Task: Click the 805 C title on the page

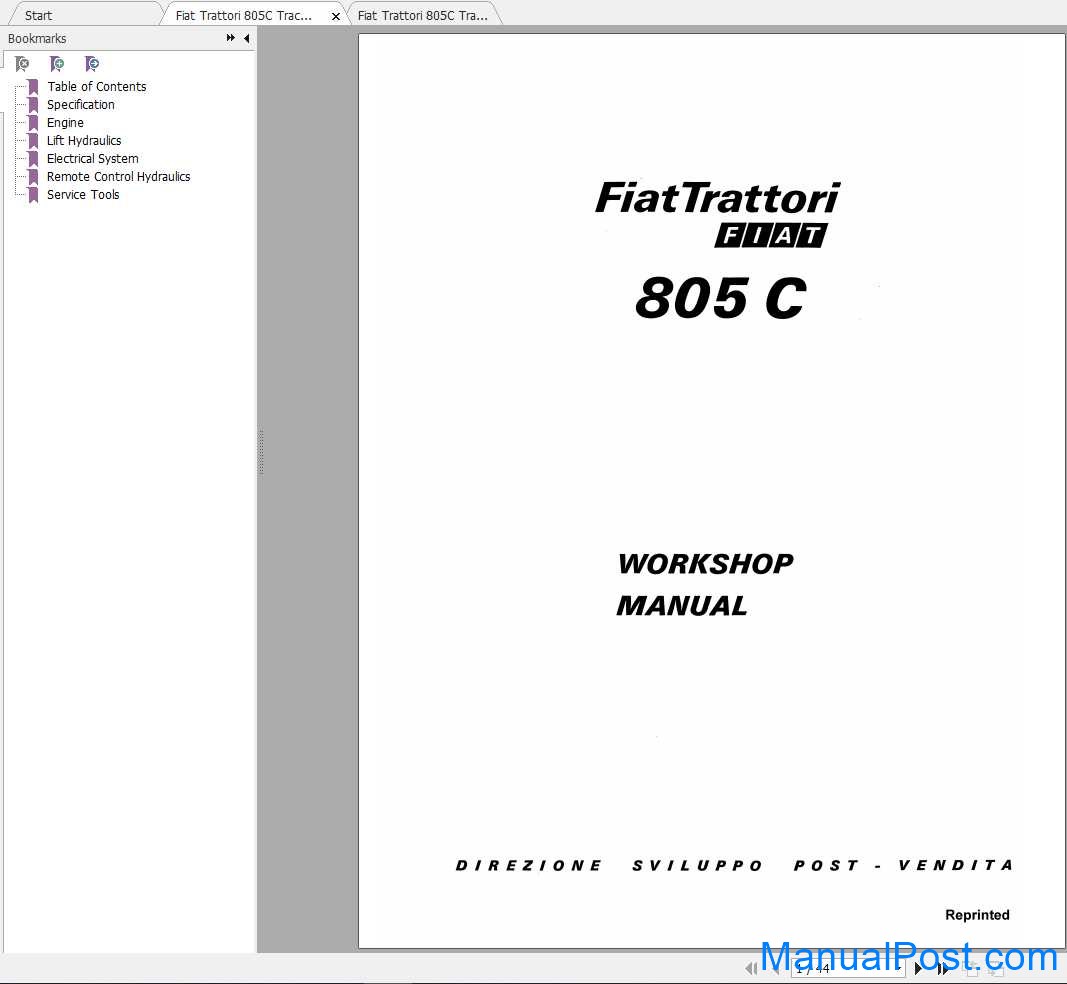Action: point(721,298)
